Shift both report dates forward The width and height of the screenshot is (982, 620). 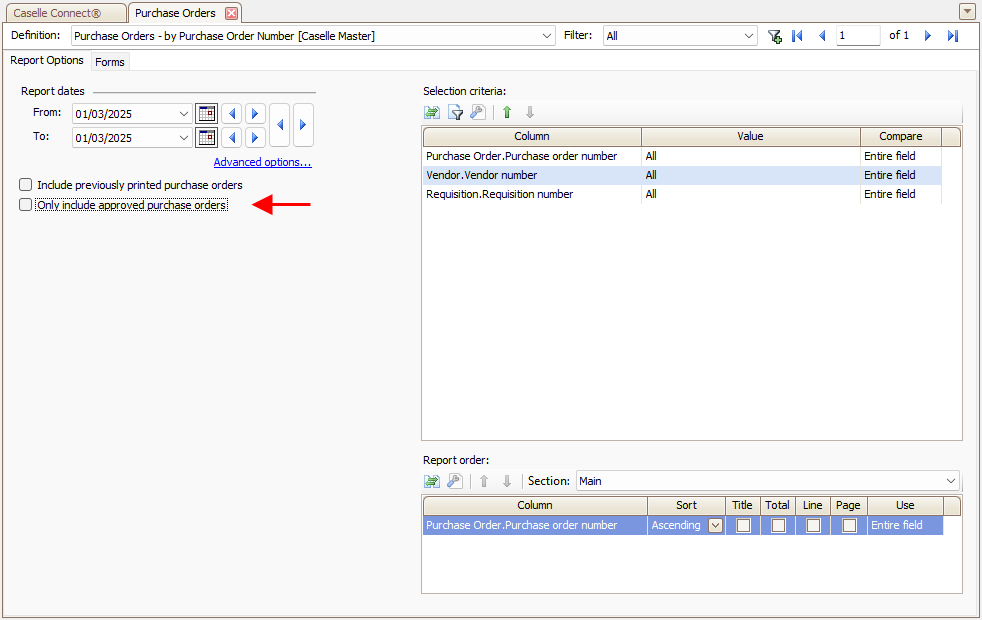[x=303, y=125]
